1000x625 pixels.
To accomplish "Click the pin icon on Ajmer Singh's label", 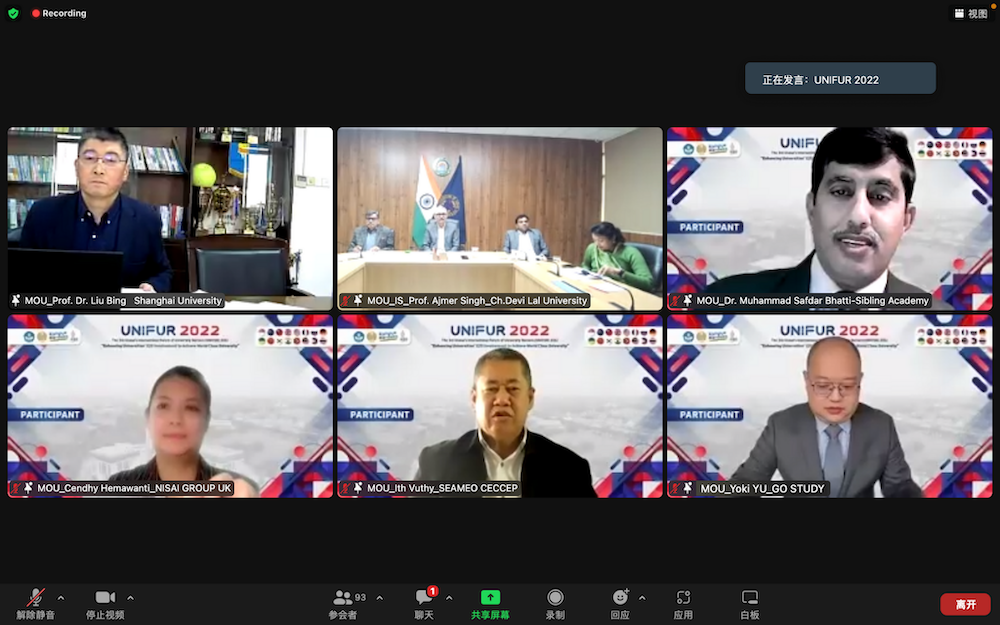I will tap(358, 300).
